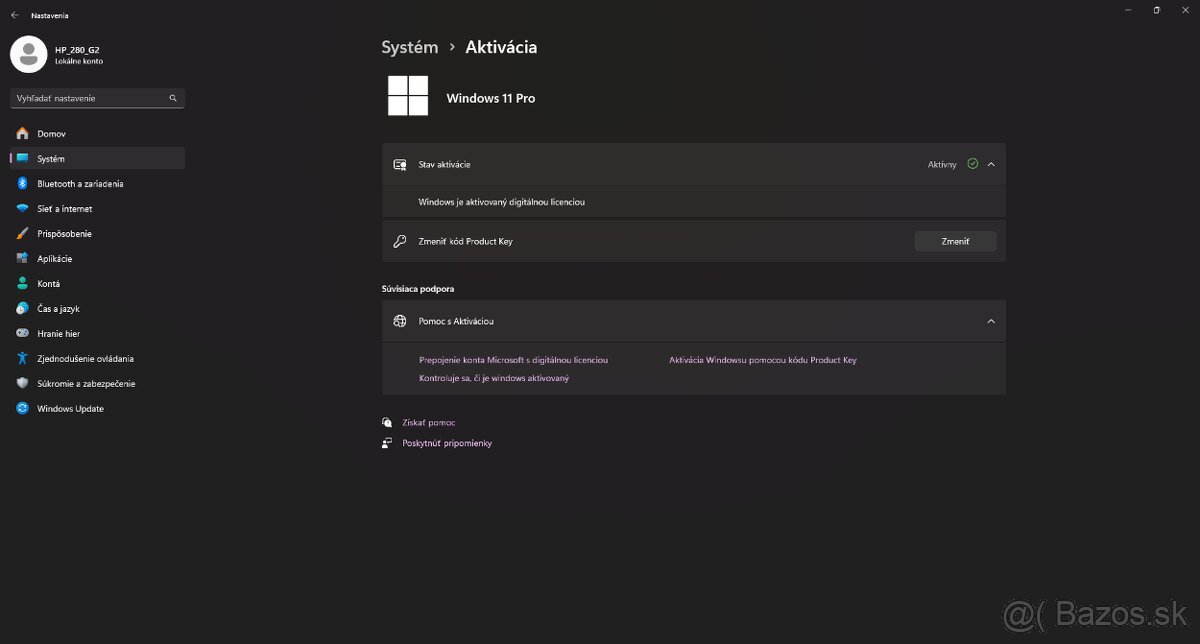
Task: Open Bluetooth a zariadenia via its icon
Action: point(22,183)
